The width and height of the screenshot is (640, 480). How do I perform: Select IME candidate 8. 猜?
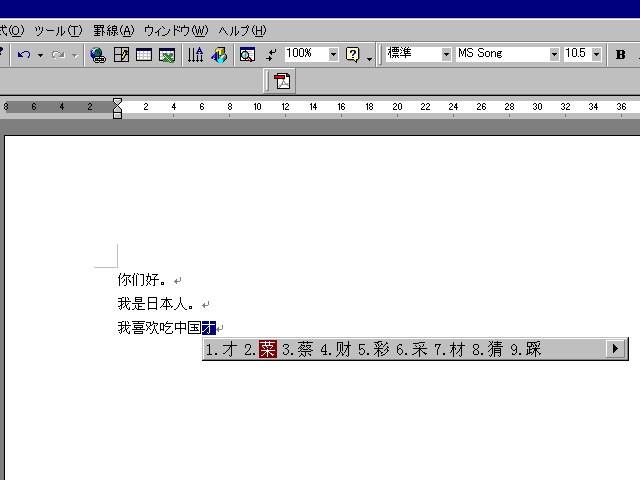pyautogui.click(x=488, y=349)
